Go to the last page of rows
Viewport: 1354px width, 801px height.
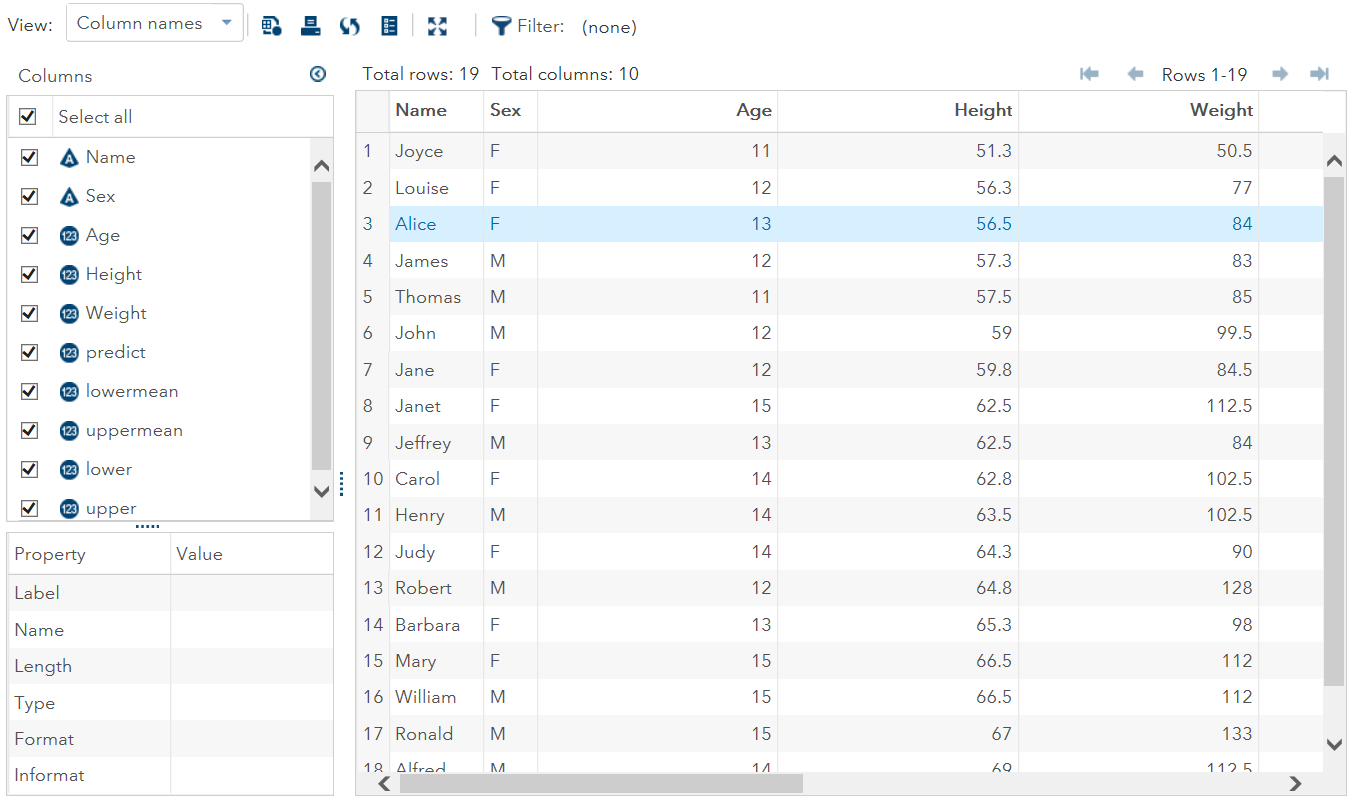[x=1319, y=74]
